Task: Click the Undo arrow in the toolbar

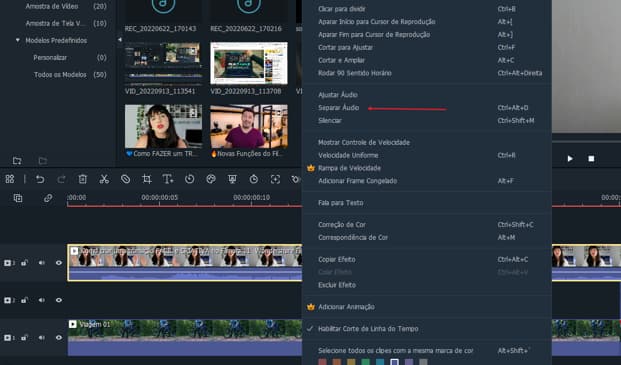Action: pyautogui.click(x=40, y=179)
